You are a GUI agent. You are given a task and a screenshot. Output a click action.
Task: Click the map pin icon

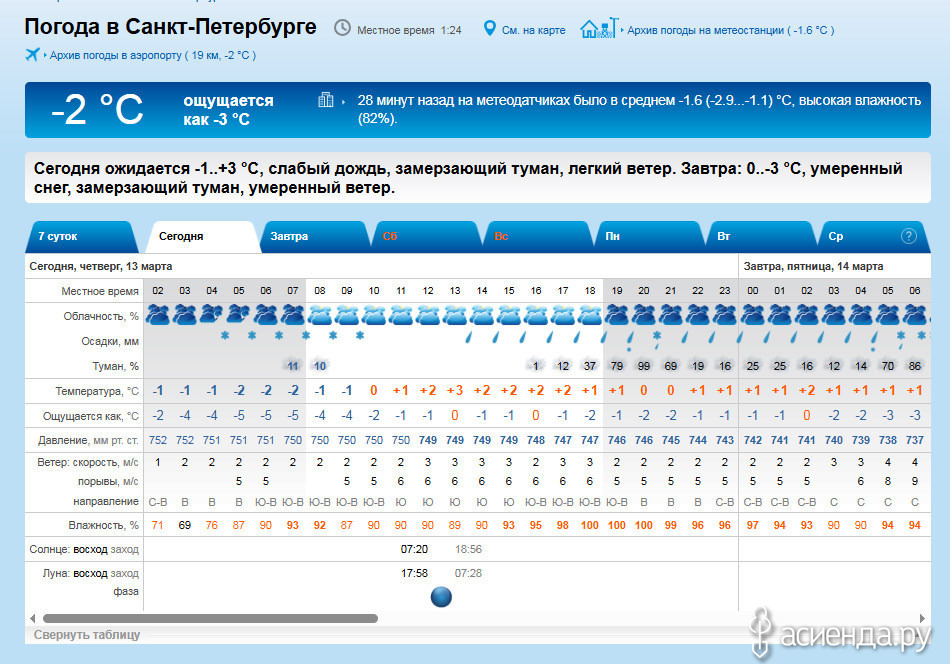click(490, 28)
